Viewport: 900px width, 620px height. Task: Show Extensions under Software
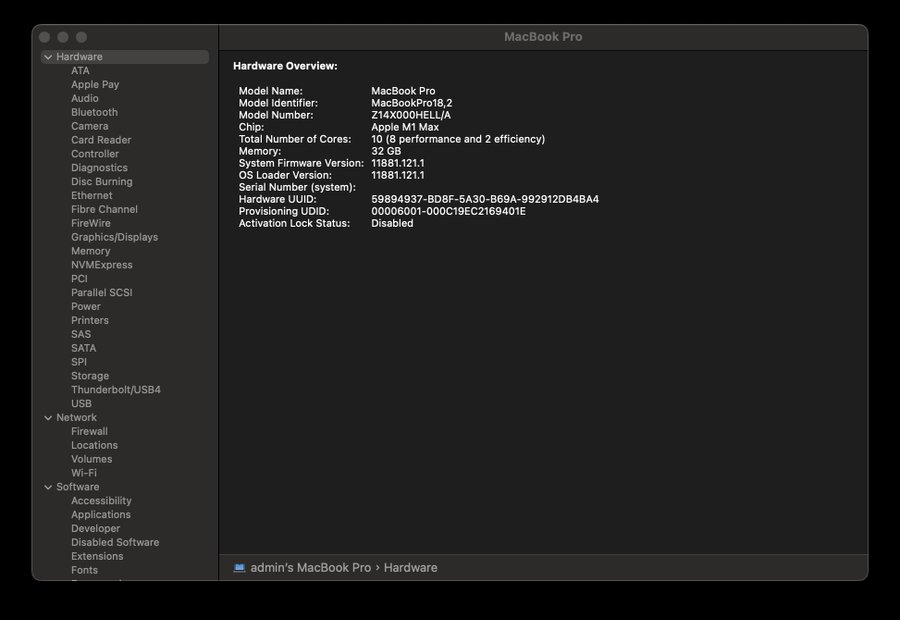97,556
